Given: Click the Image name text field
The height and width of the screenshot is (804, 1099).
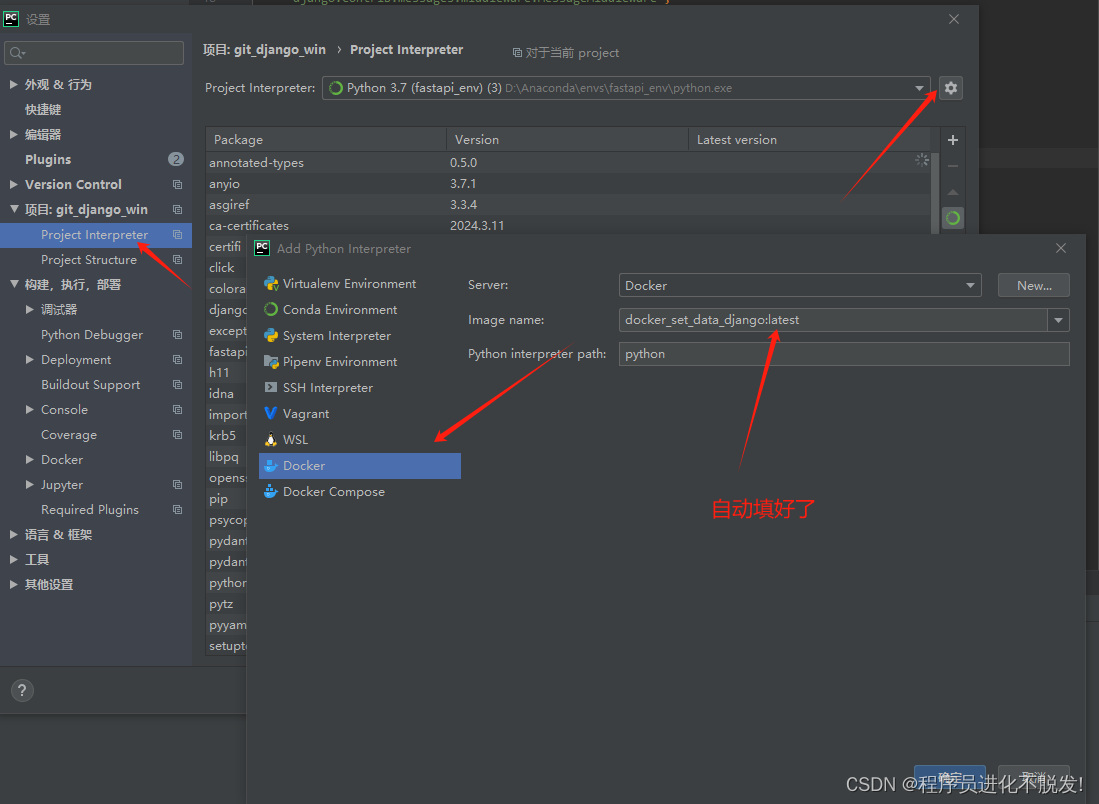Looking at the screenshot, I should point(833,320).
